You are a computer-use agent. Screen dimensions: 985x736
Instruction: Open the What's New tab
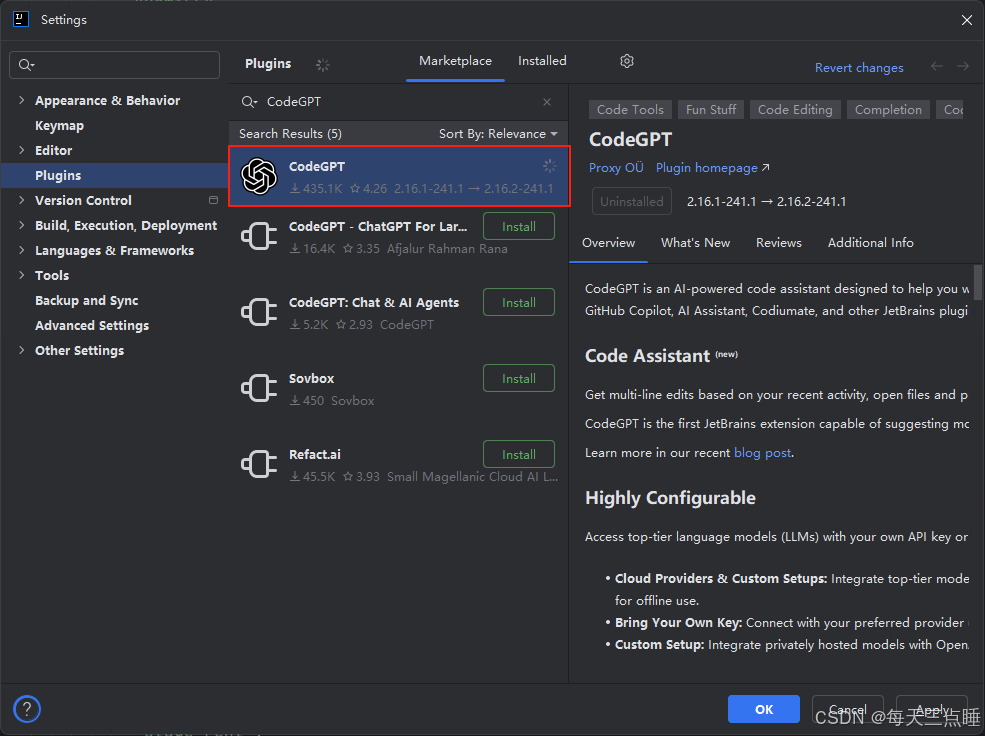click(695, 243)
